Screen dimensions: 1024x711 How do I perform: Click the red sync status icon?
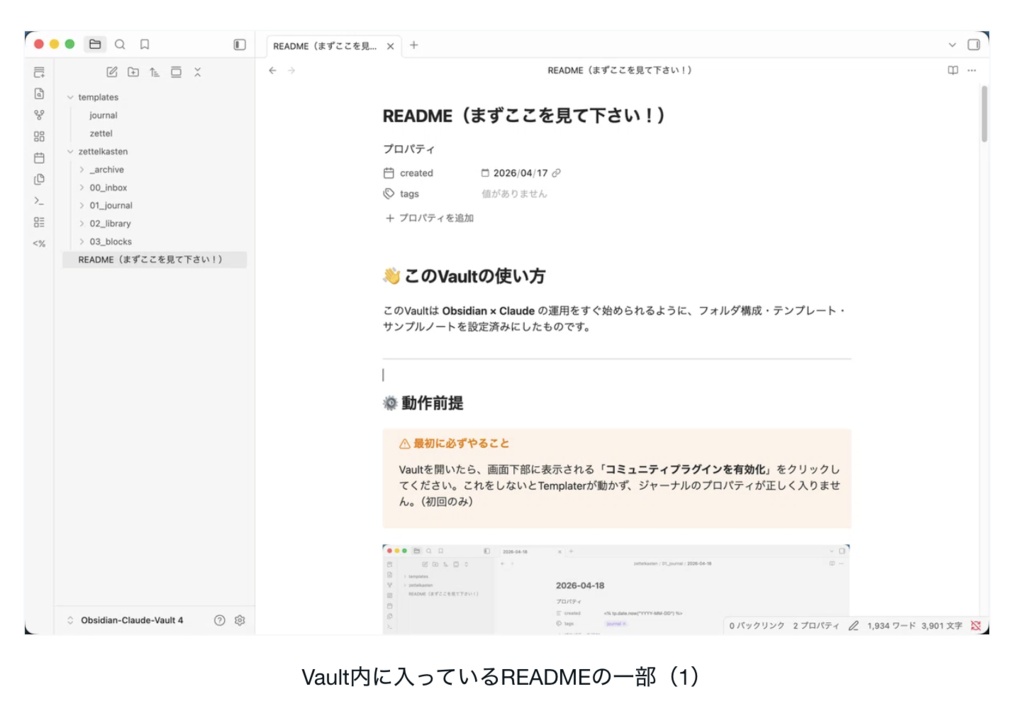(976, 625)
